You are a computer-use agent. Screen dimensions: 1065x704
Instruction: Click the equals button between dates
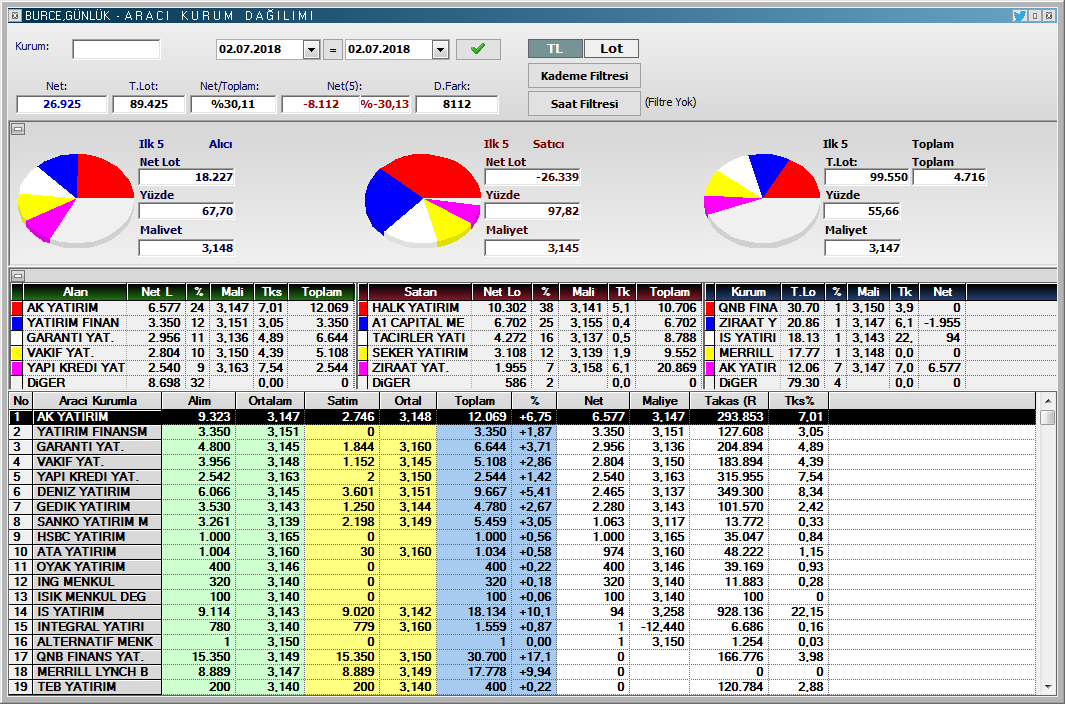pyautogui.click(x=332, y=49)
